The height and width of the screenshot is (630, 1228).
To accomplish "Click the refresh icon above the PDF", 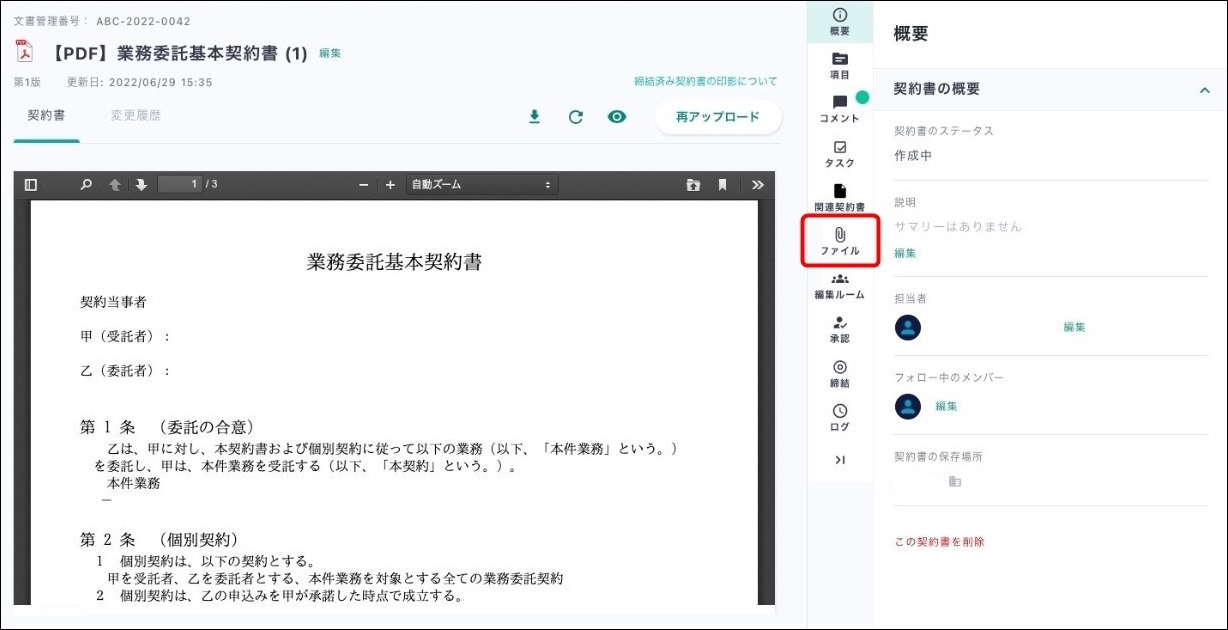I will pos(575,117).
